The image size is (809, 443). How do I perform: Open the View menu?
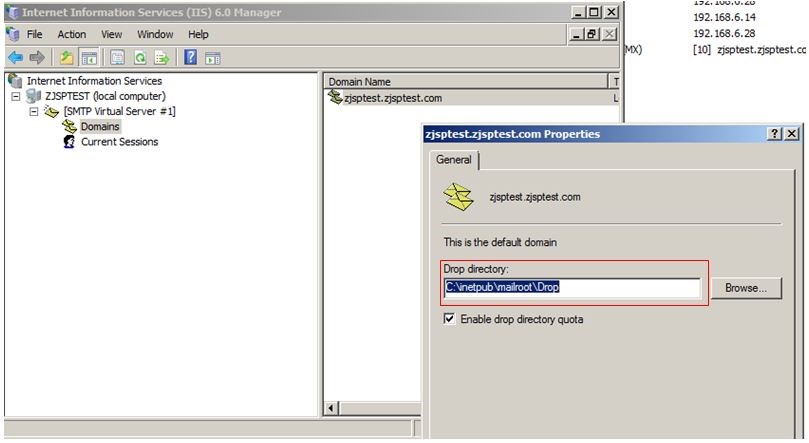click(111, 35)
